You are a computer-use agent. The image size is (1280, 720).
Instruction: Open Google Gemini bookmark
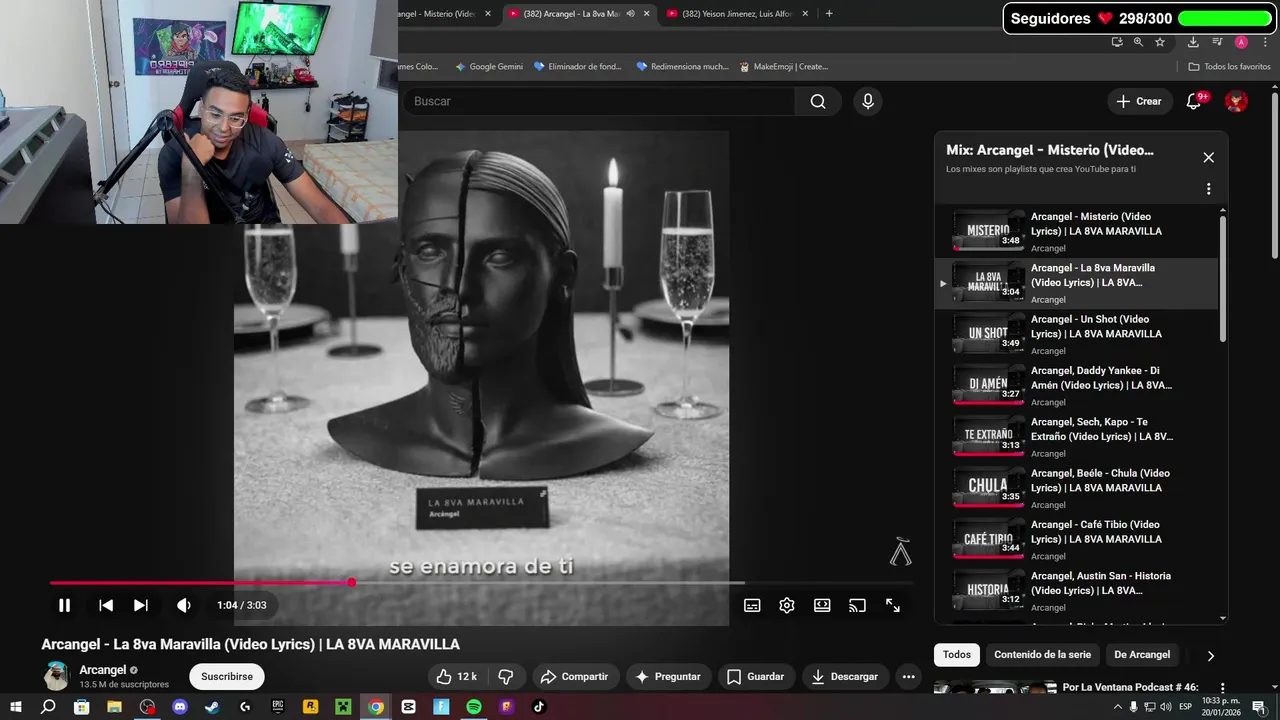pos(489,67)
